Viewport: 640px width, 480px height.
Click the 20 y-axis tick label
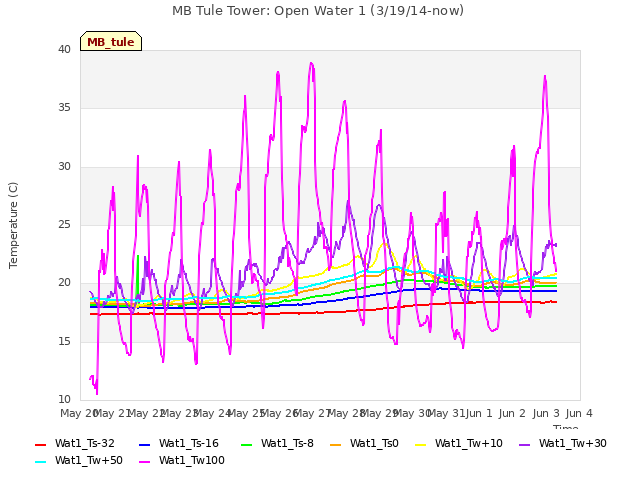(x=64, y=283)
